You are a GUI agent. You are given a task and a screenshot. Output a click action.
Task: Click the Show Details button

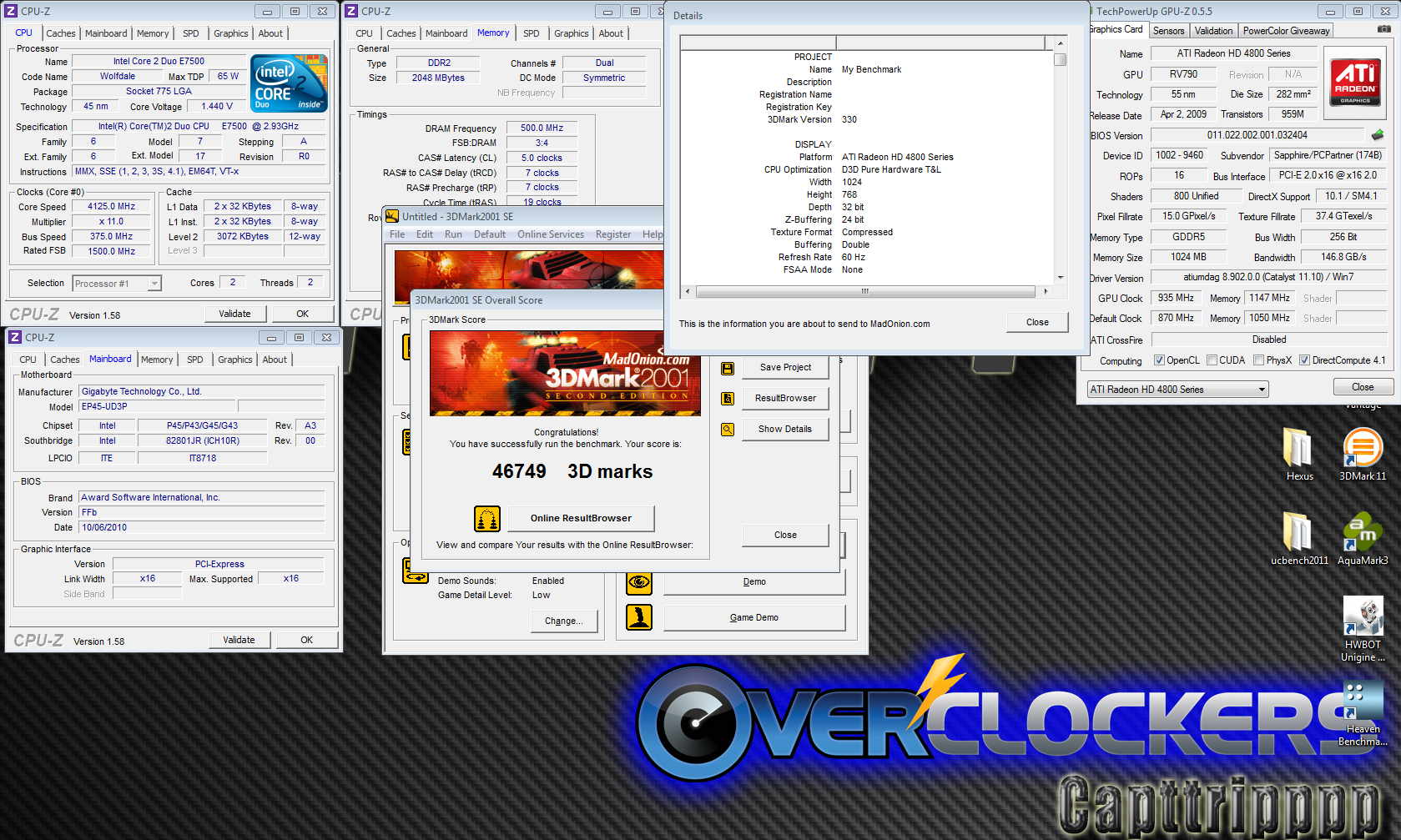click(x=785, y=430)
